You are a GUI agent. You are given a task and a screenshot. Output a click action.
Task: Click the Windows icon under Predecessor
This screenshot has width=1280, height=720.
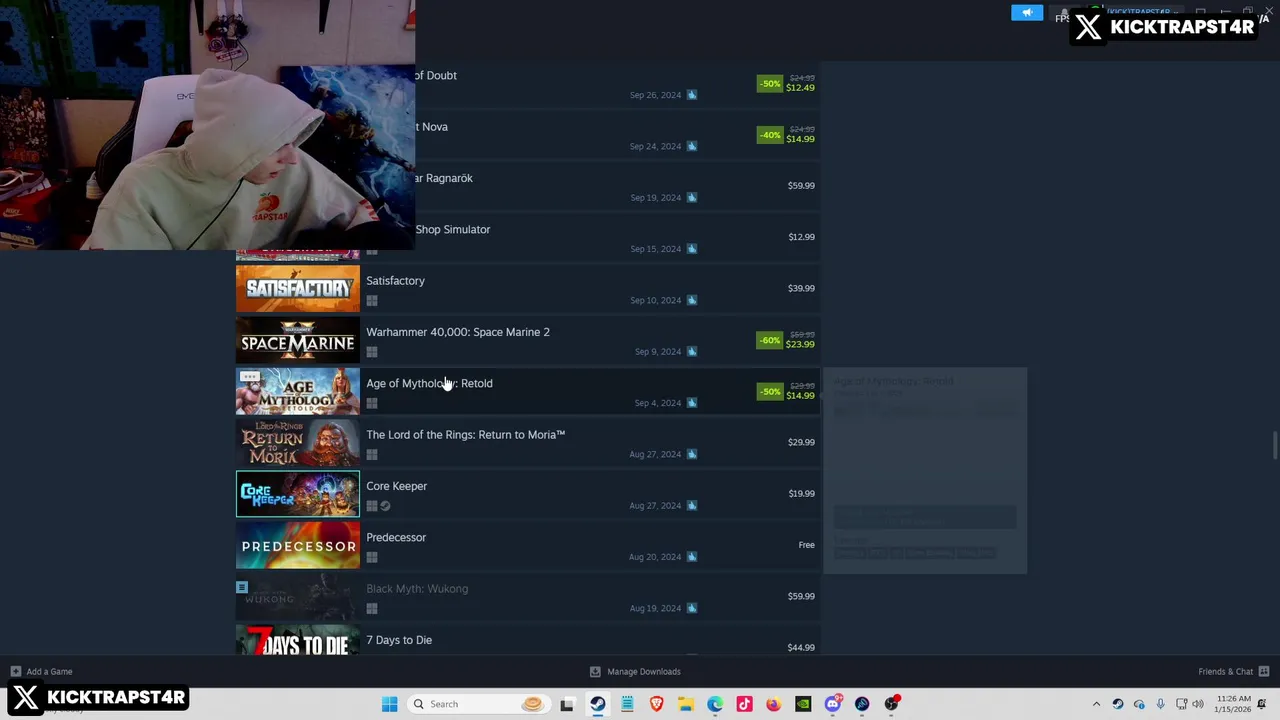(372, 557)
